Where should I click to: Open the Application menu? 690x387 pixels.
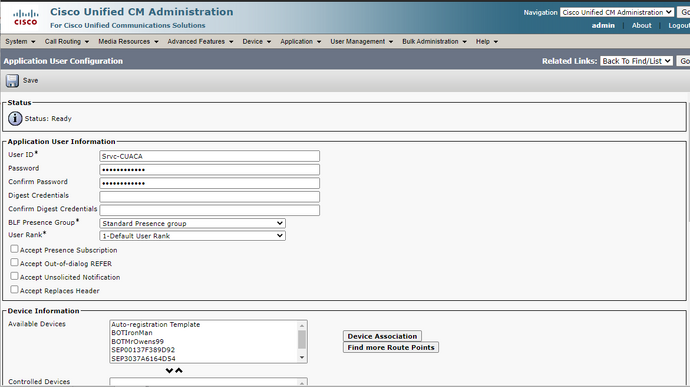301,41
